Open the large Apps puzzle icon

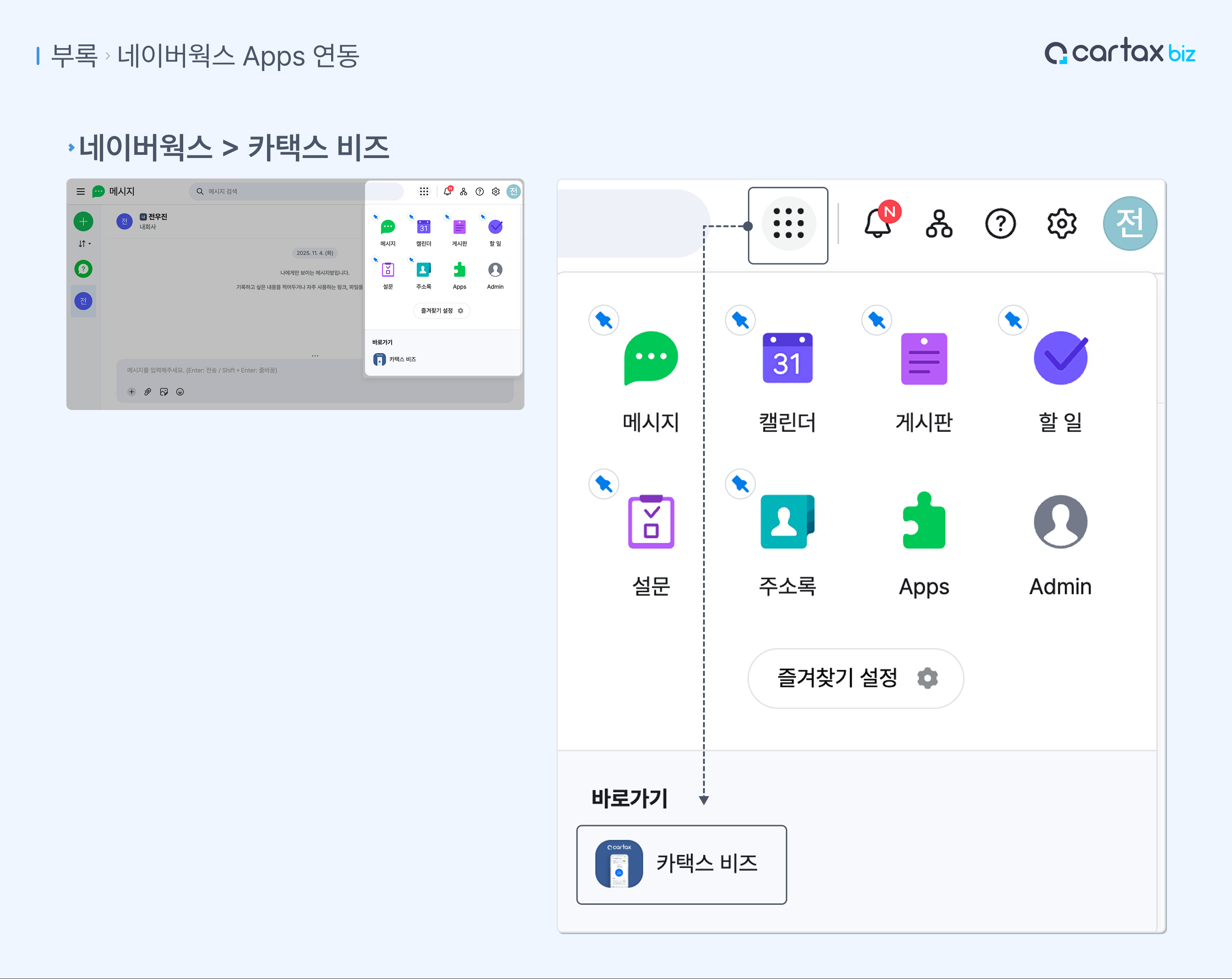pyautogui.click(x=923, y=521)
